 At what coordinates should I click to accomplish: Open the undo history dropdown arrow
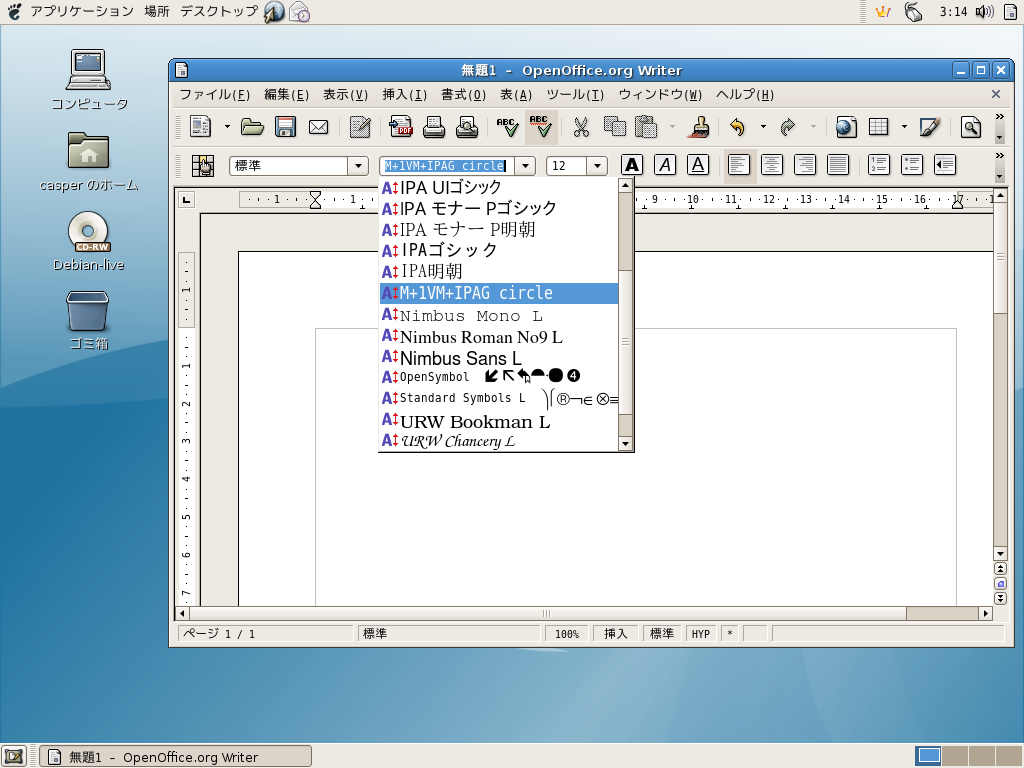pos(763,127)
